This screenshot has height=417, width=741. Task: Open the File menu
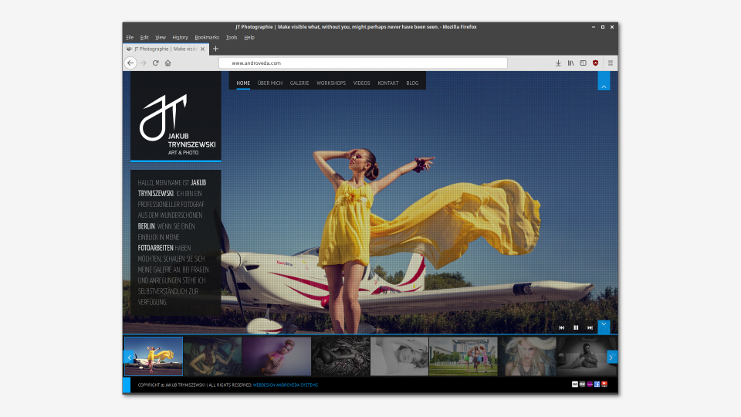[x=130, y=37]
